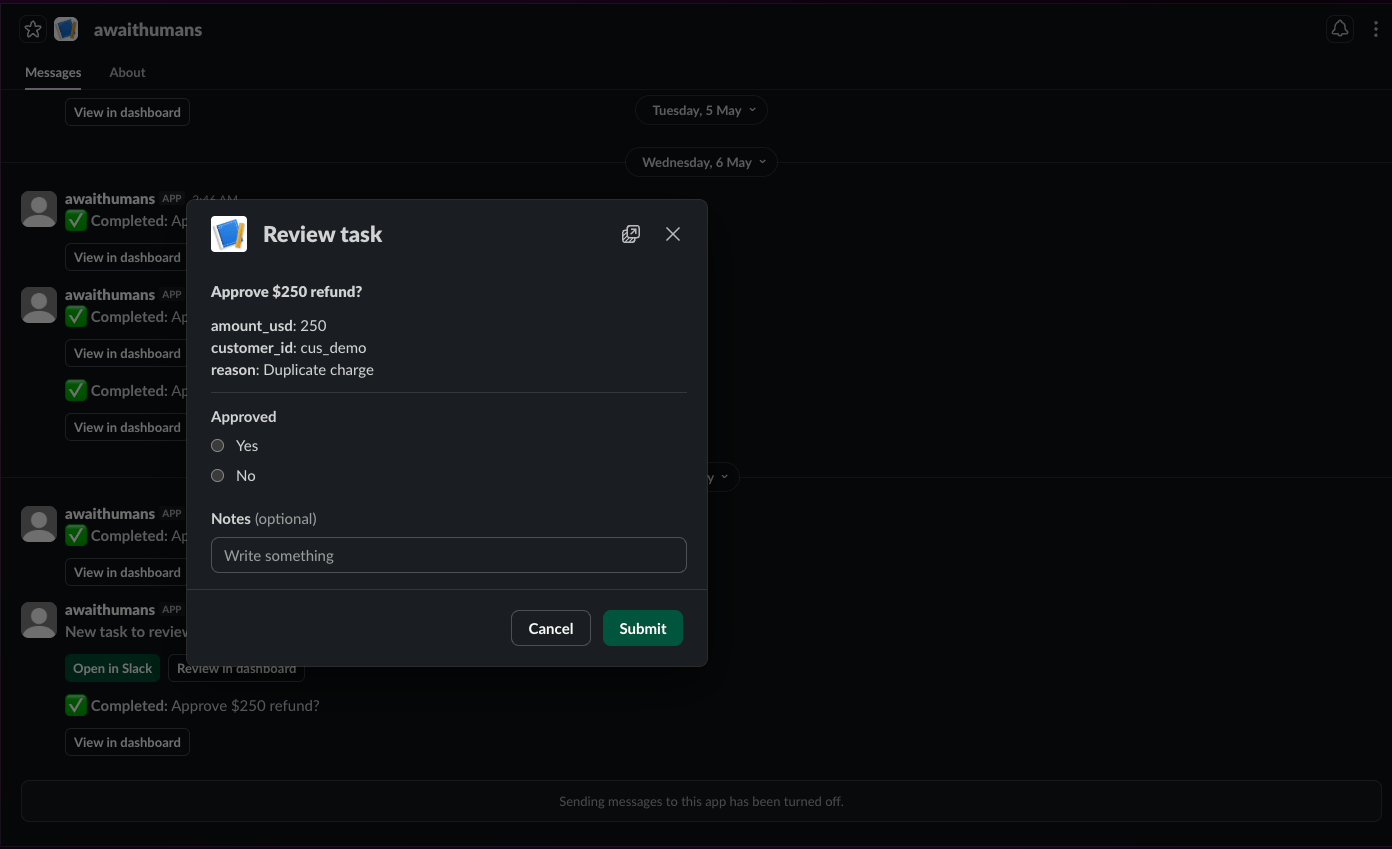Open the Wednesday, 6 May date dropdown
Viewport: 1392px width, 849px height.
coord(701,162)
